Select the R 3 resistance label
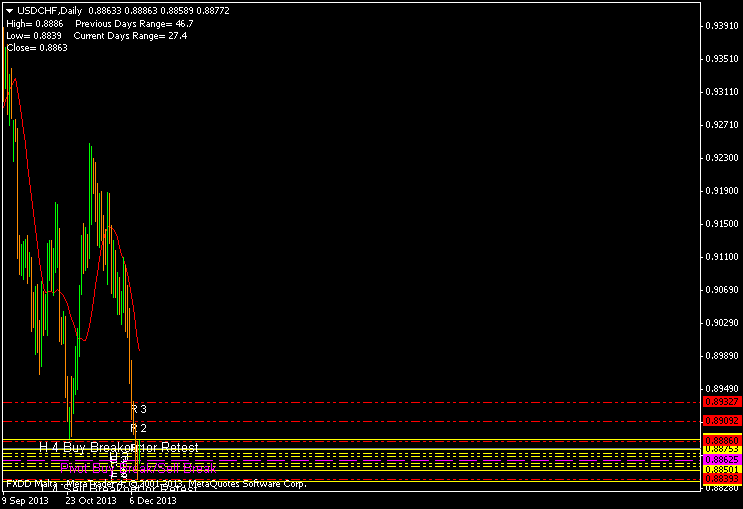 pos(139,409)
